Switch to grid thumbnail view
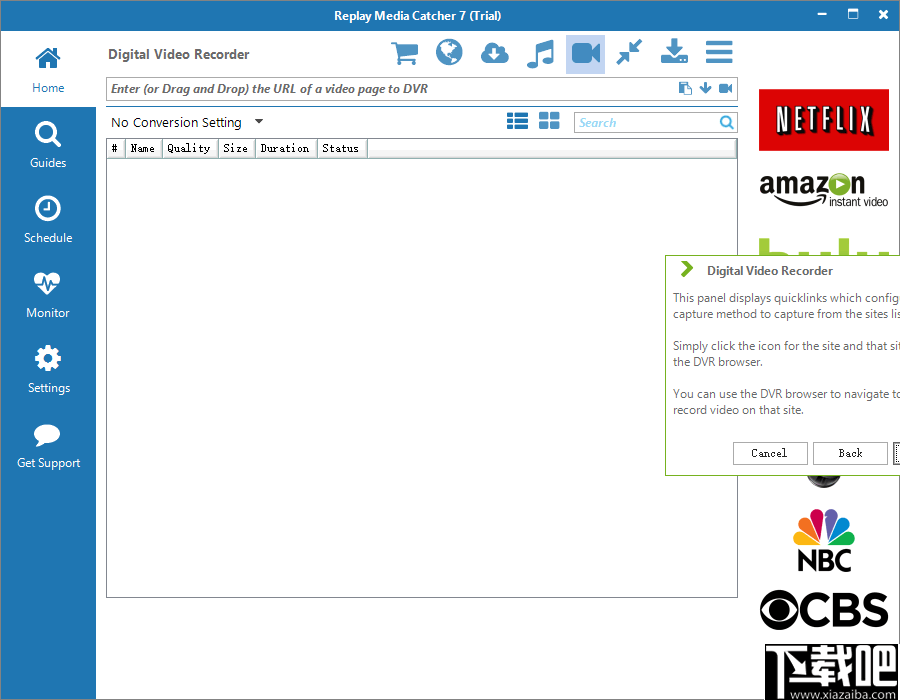This screenshot has width=900, height=700. [x=549, y=120]
